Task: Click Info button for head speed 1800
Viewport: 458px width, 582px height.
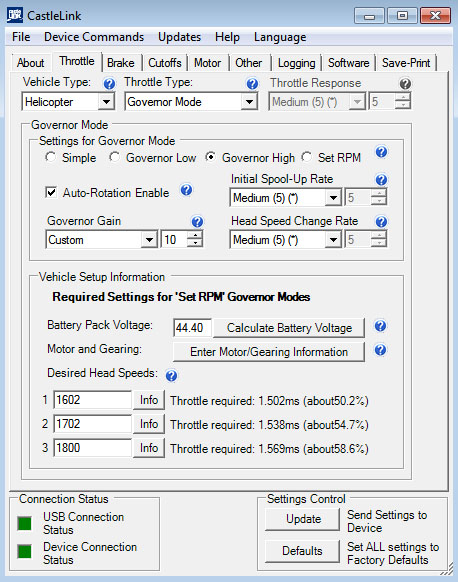Action: (x=149, y=448)
